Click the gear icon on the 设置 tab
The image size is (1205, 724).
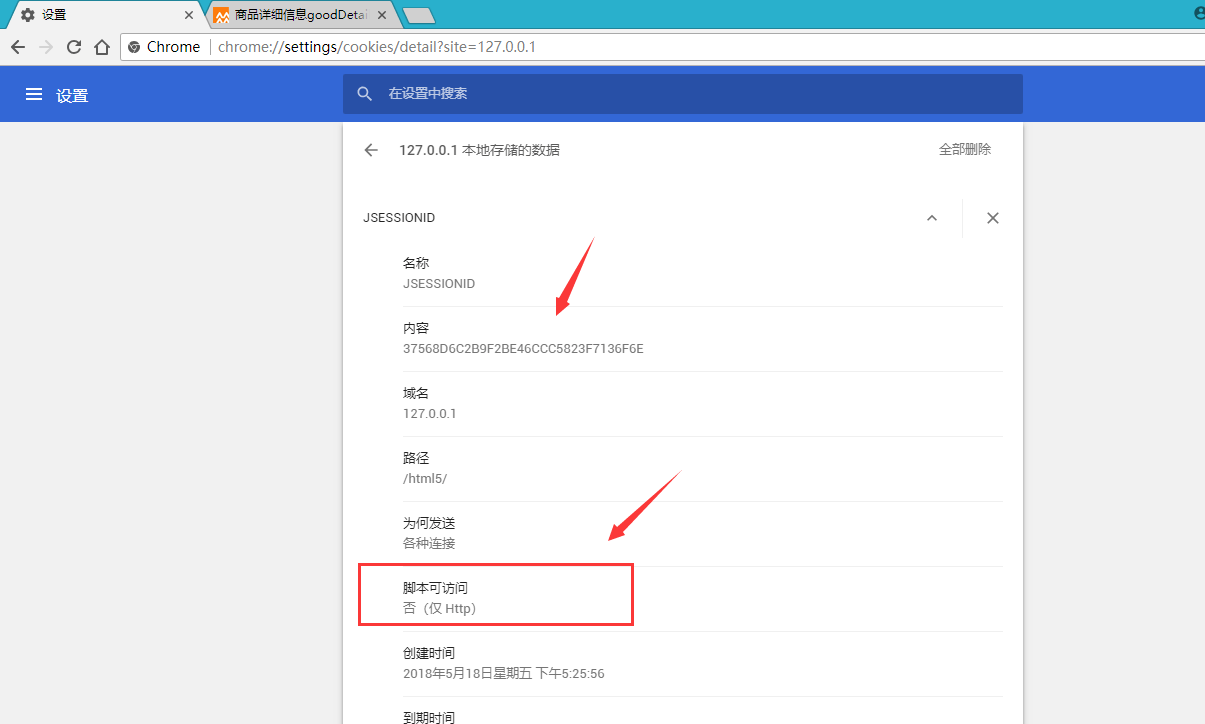(27, 14)
